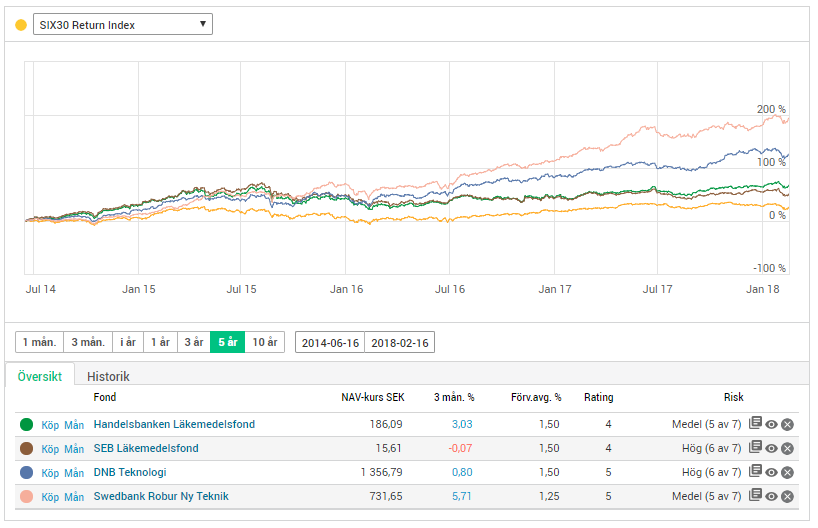The width and height of the screenshot is (818, 528).
Task: Toggle eye icon for DNB Teknologi
Action: click(772, 472)
